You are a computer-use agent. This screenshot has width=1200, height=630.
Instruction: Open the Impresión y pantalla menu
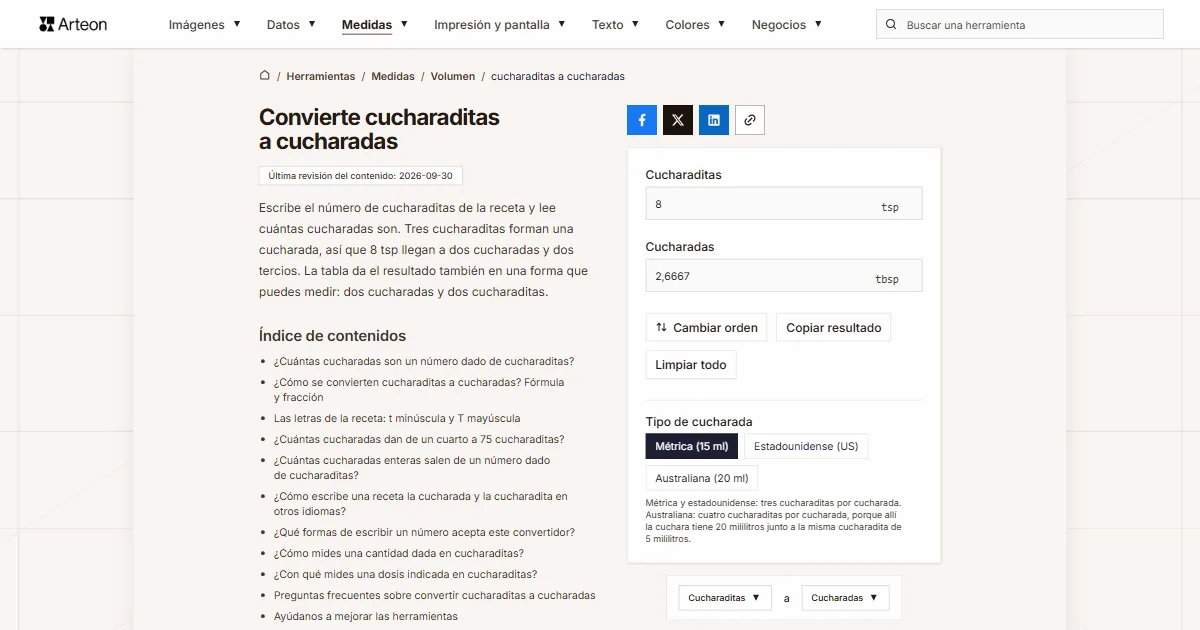click(500, 25)
